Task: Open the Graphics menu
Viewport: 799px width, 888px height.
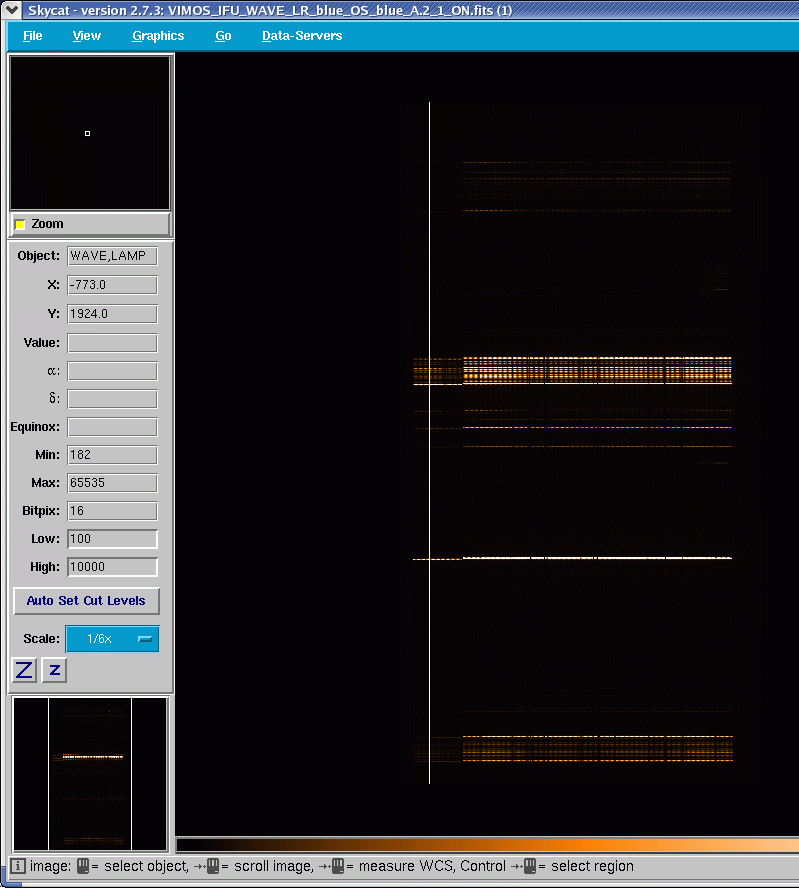Action: click(158, 36)
